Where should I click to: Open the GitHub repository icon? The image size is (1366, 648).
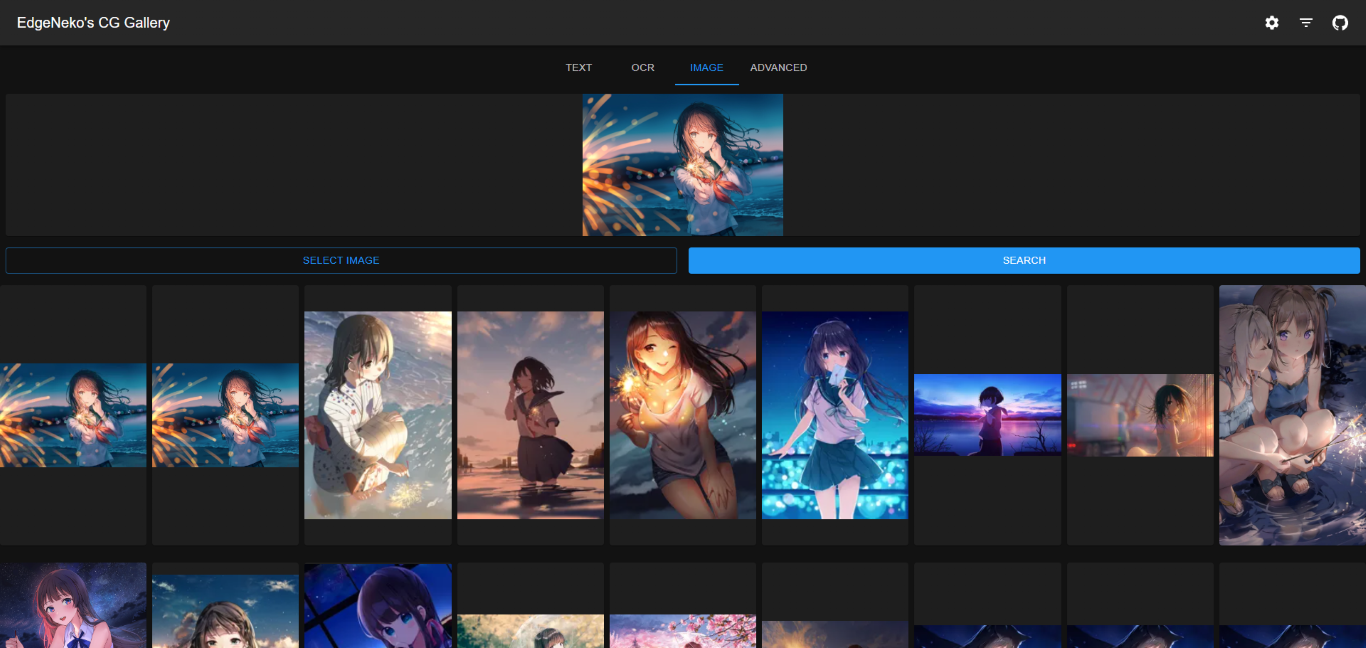point(1340,23)
